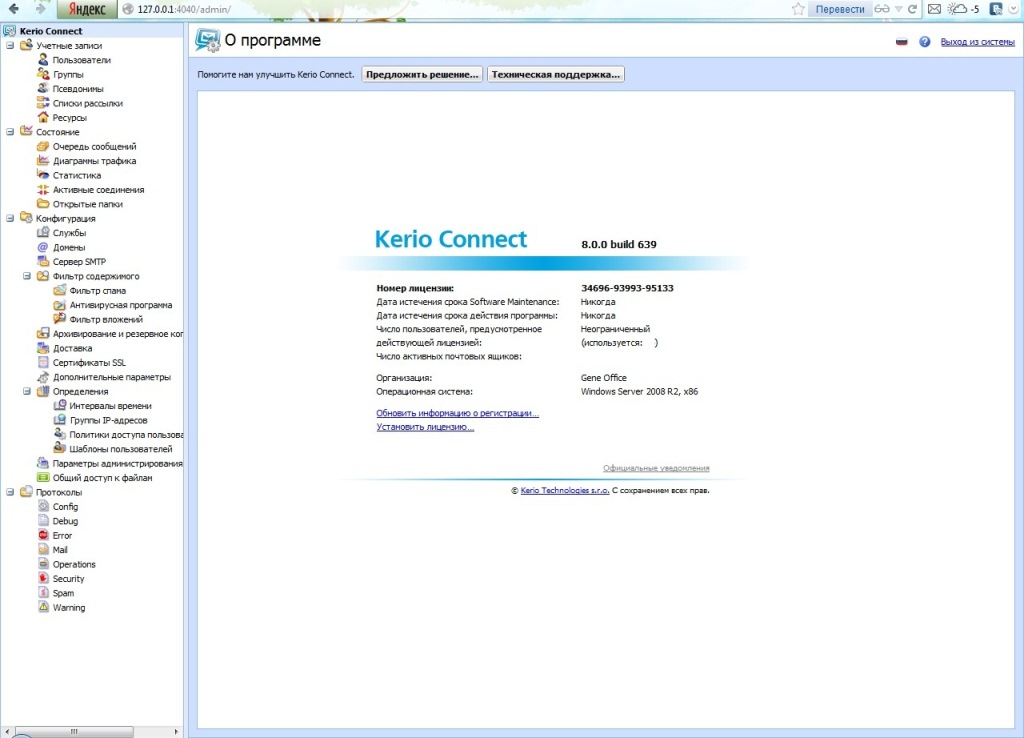Image resolution: width=1024 pixels, height=738 pixels.
Task: Click the antivirus (Антивирусная программа) icon
Action: click(59, 304)
